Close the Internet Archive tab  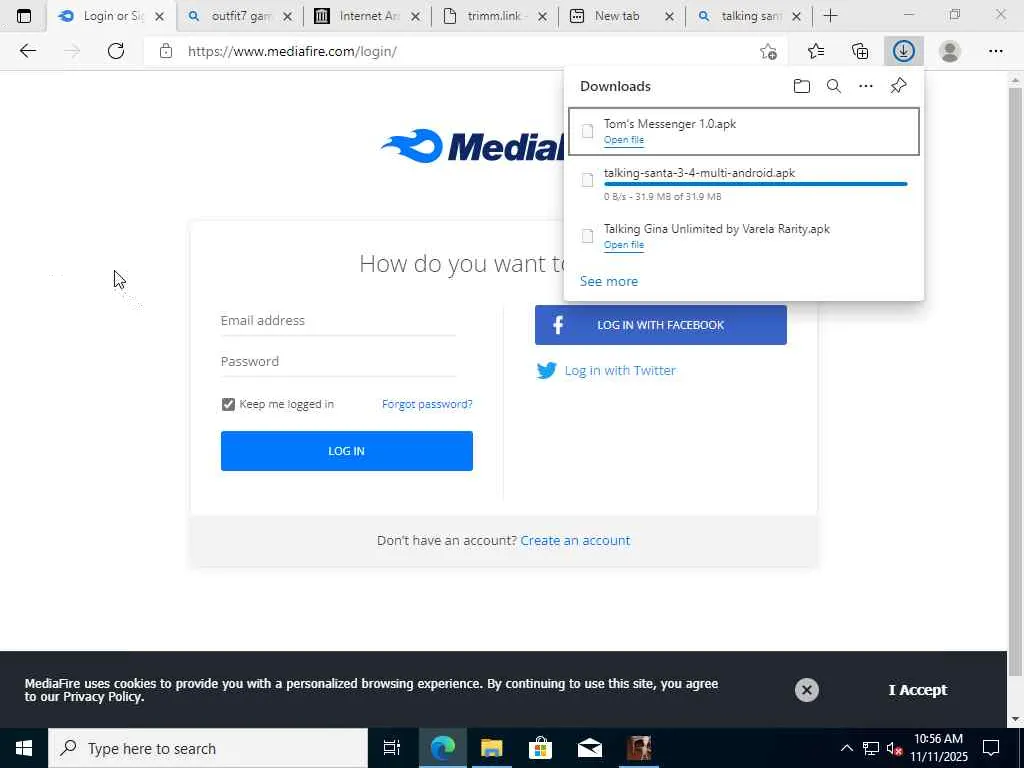pos(415,17)
